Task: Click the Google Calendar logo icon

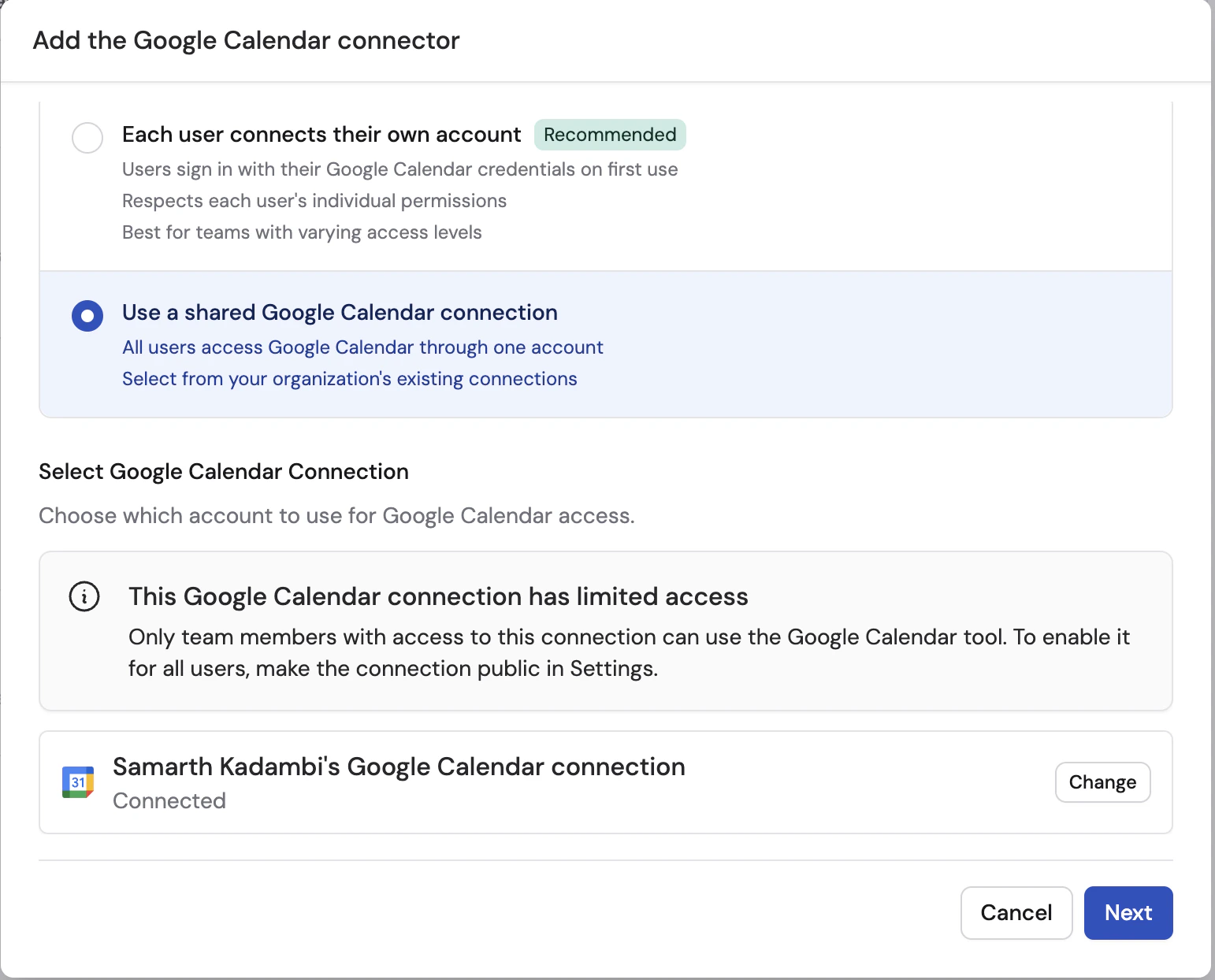Action: (78, 782)
